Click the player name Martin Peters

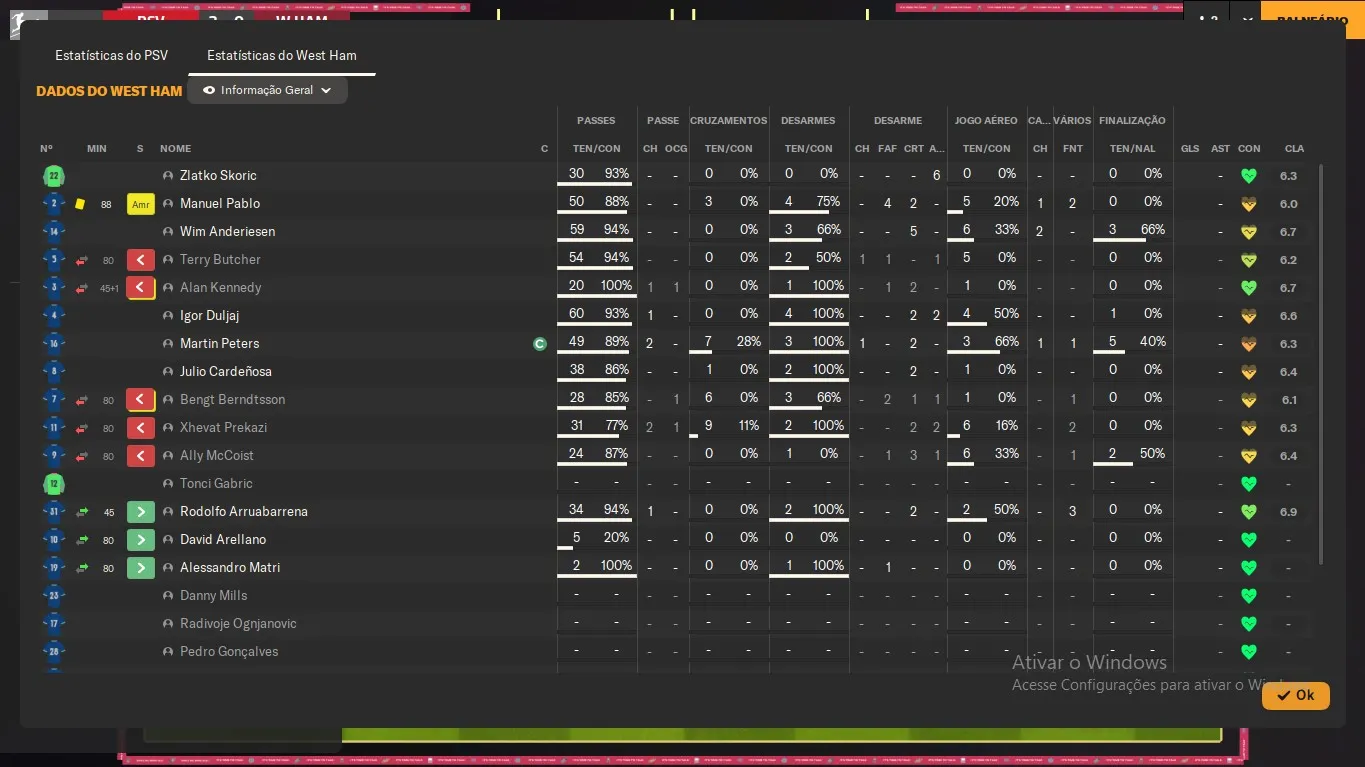click(x=219, y=344)
